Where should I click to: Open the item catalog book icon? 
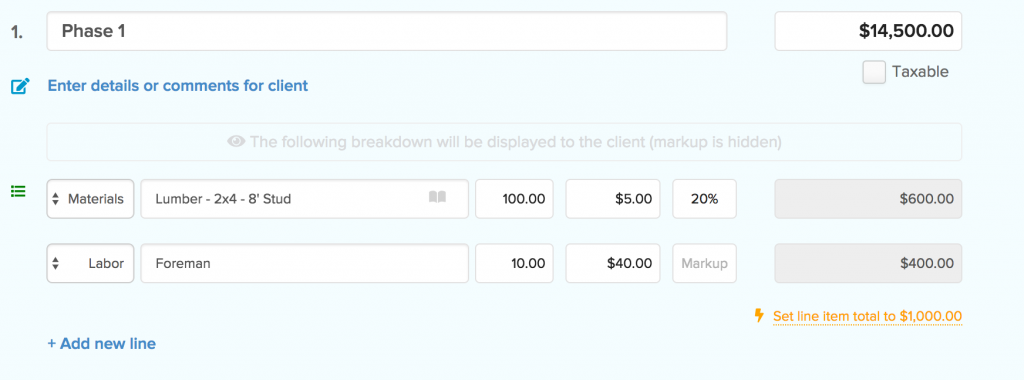tap(438, 197)
